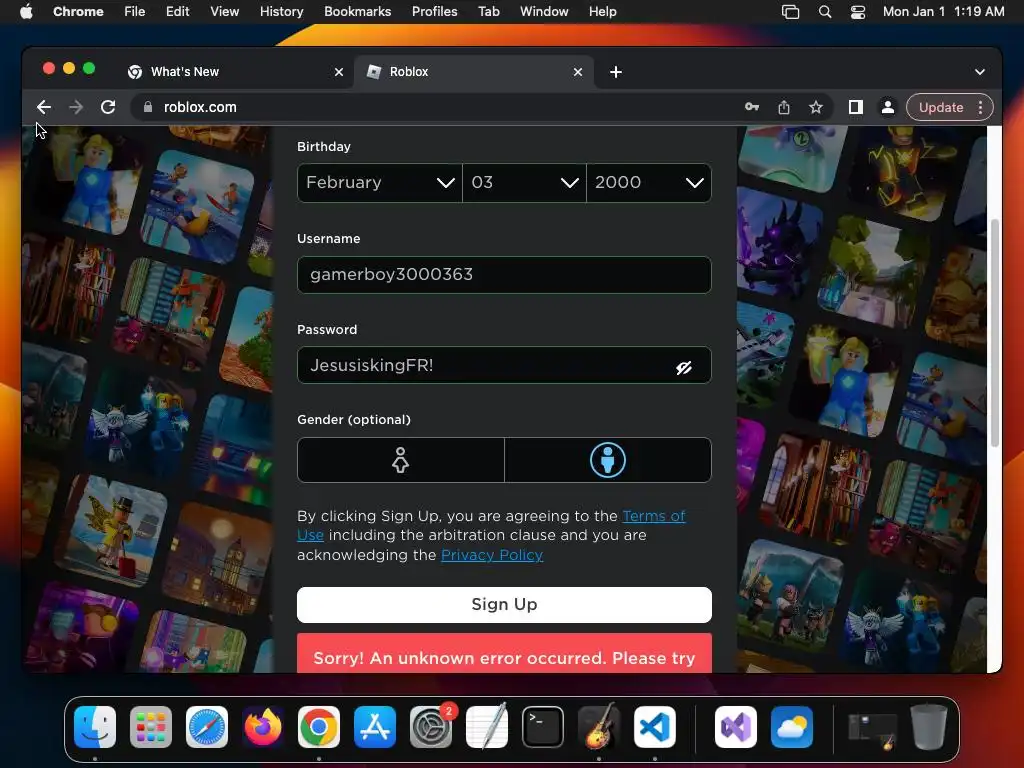
Task: Open the birthday year dropdown 2000
Action: click(x=649, y=183)
